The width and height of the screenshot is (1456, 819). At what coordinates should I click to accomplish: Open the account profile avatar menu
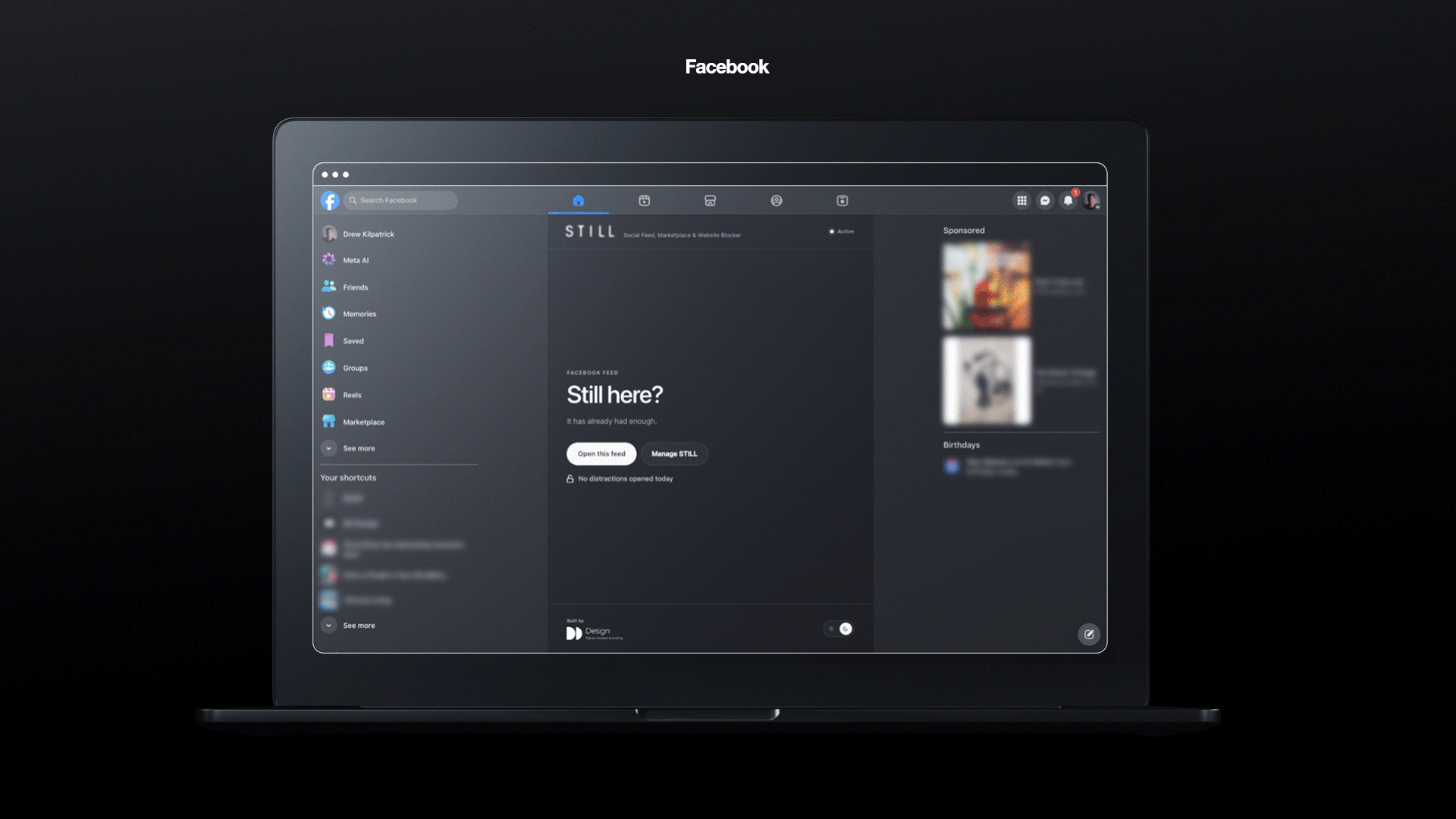(1091, 201)
